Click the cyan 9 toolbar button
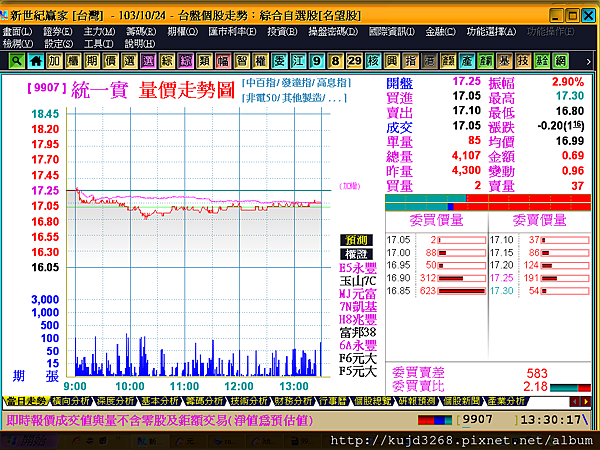The height and width of the screenshot is (450, 600). pyautogui.click(x=317, y=61)
